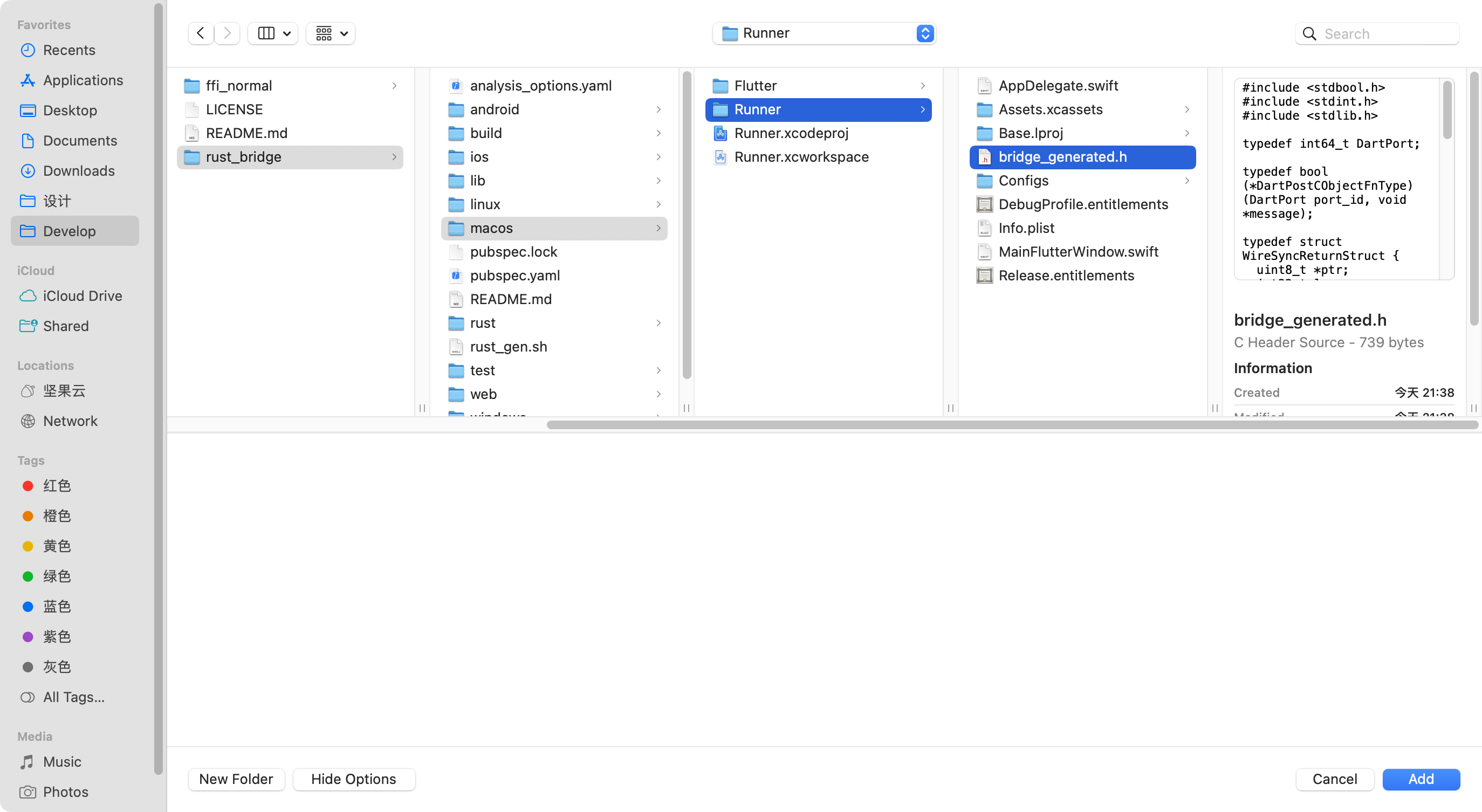The image size is (1482, 812).
Task: Select the blue 蓝色 tag
Action: coord(57,607)
